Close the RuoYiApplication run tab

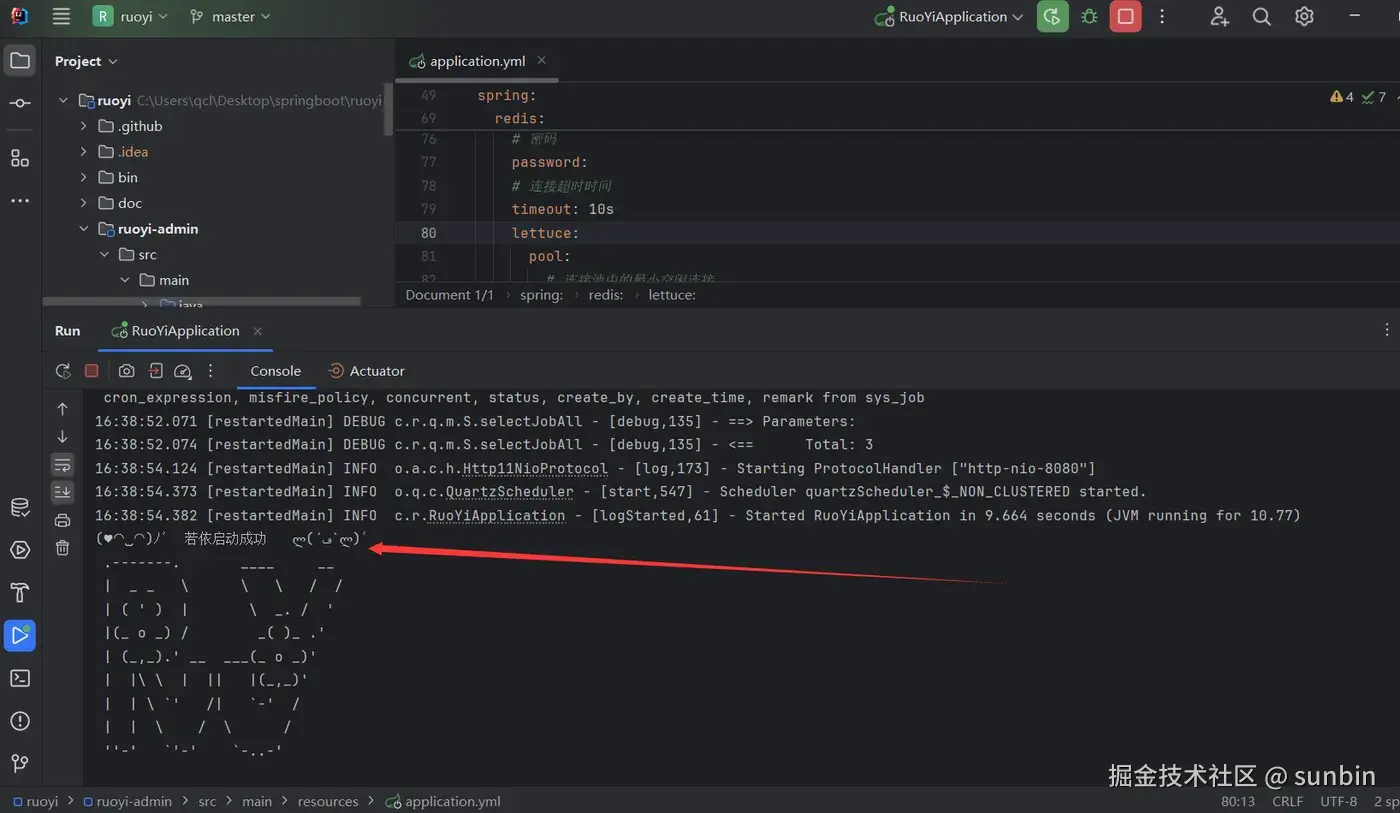click(x=257, y=331)
